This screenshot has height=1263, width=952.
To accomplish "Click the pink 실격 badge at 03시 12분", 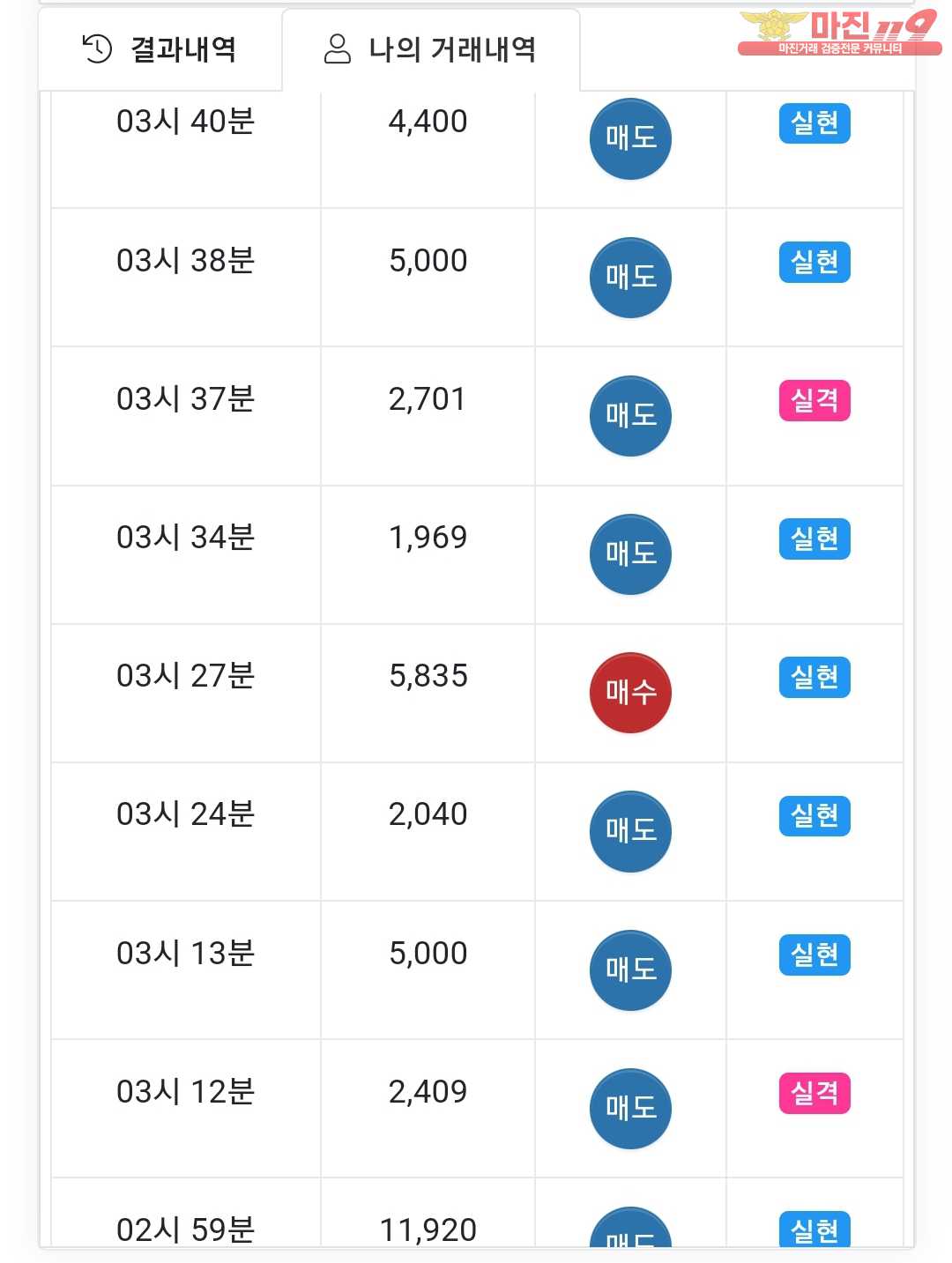I will (814, 1093).
